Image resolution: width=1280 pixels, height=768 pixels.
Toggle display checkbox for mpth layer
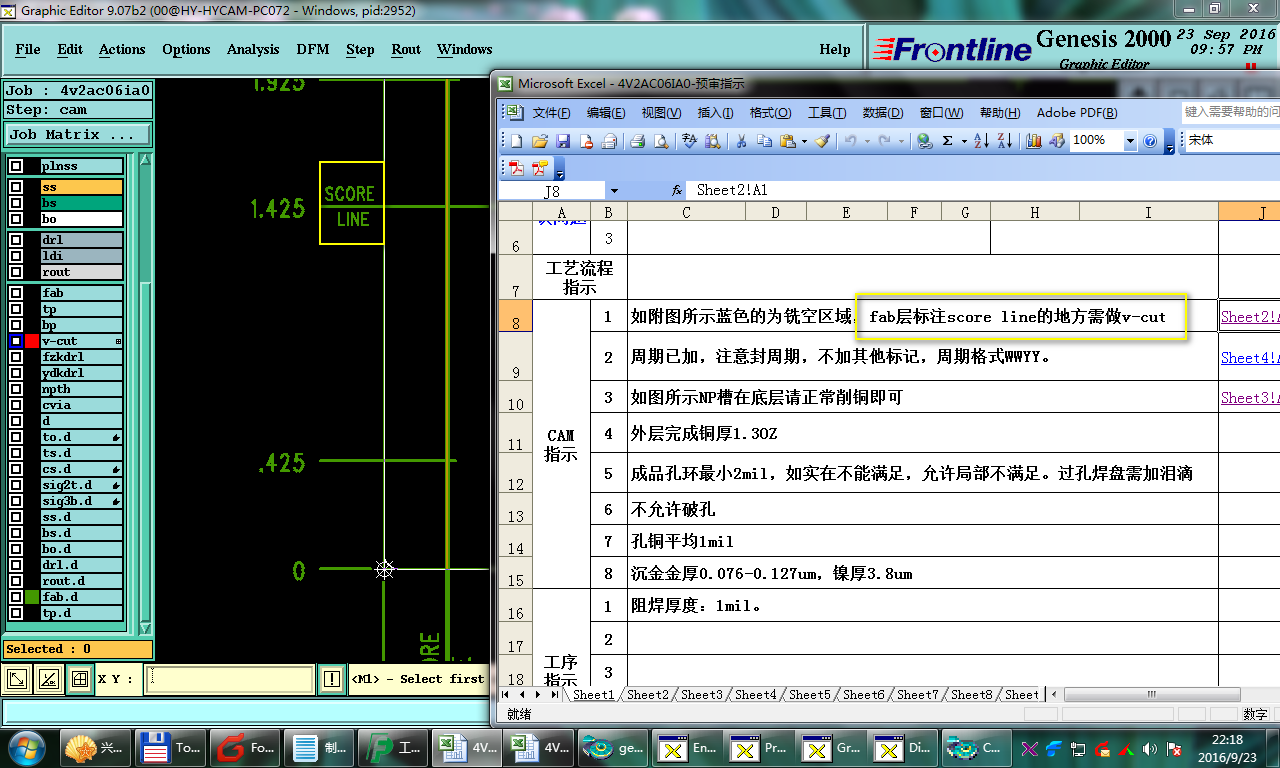[16, 389]
